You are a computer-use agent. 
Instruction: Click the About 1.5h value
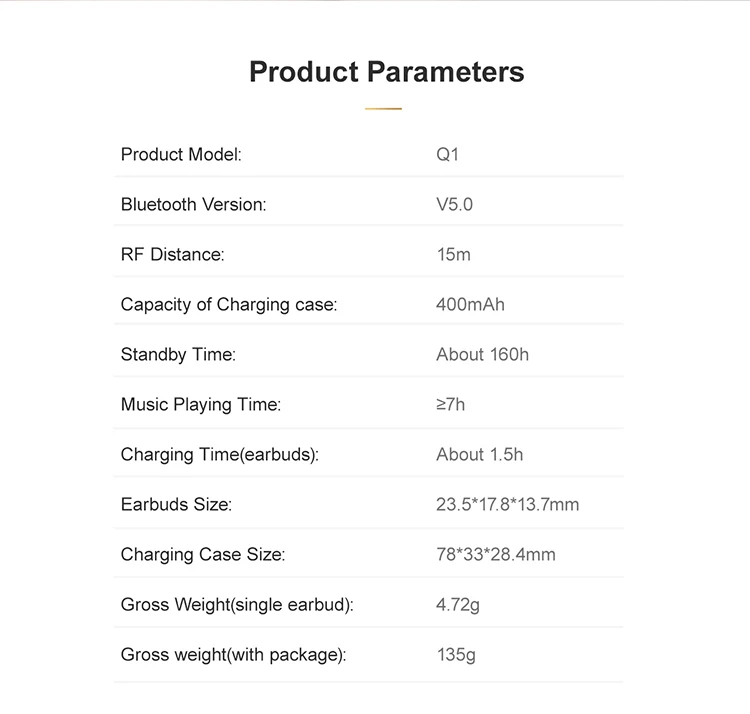coord(479,454)
